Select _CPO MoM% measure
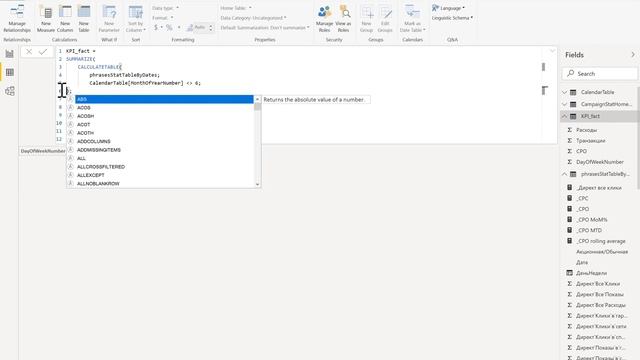 pyautogui.click(x=592, y=220)
